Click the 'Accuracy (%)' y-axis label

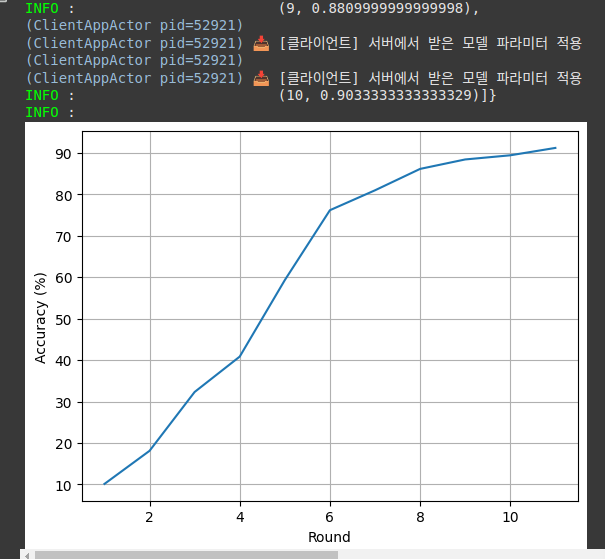click(x=40, y=318)
